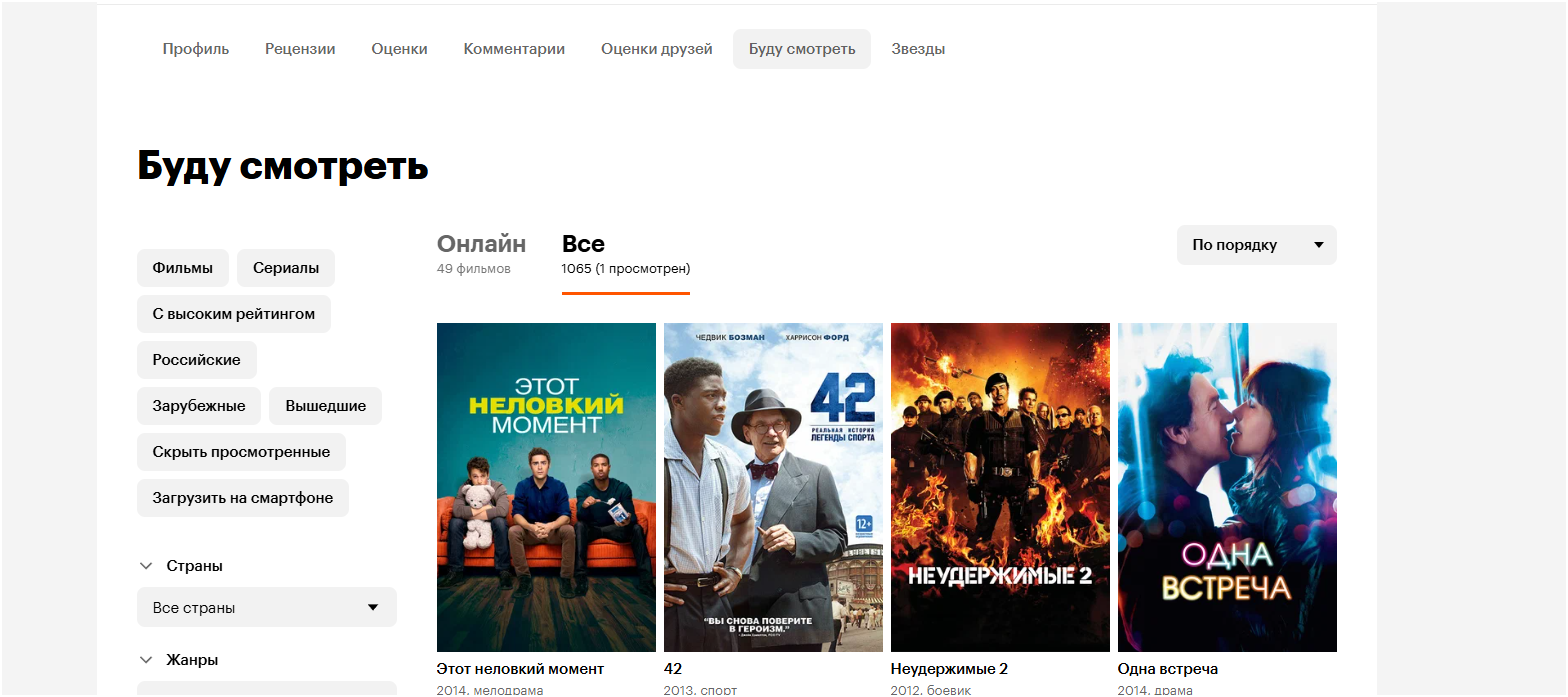This screenshot has width=1568, height=697.
Task: Open the Профиль menu item
Action: [196, 49]
